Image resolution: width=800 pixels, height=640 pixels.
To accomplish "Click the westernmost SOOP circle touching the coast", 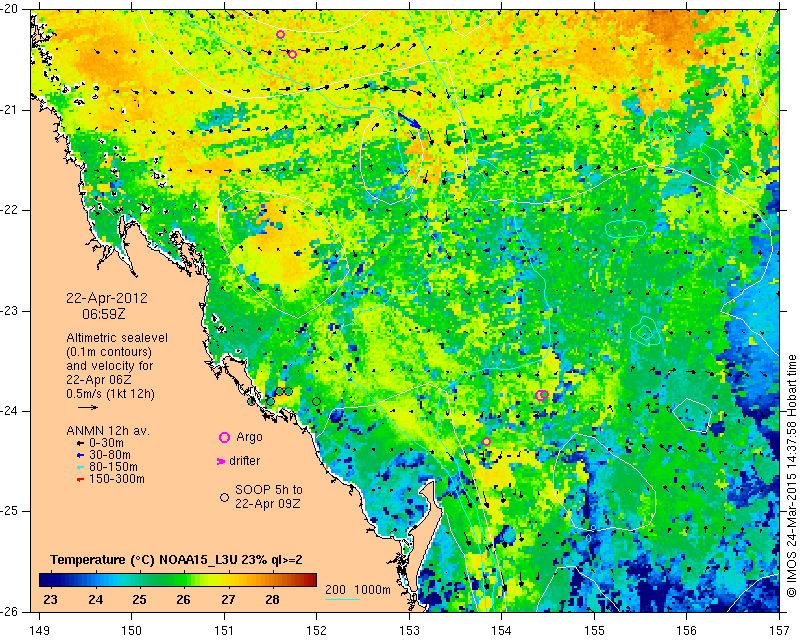I will [x=251, y=402].
